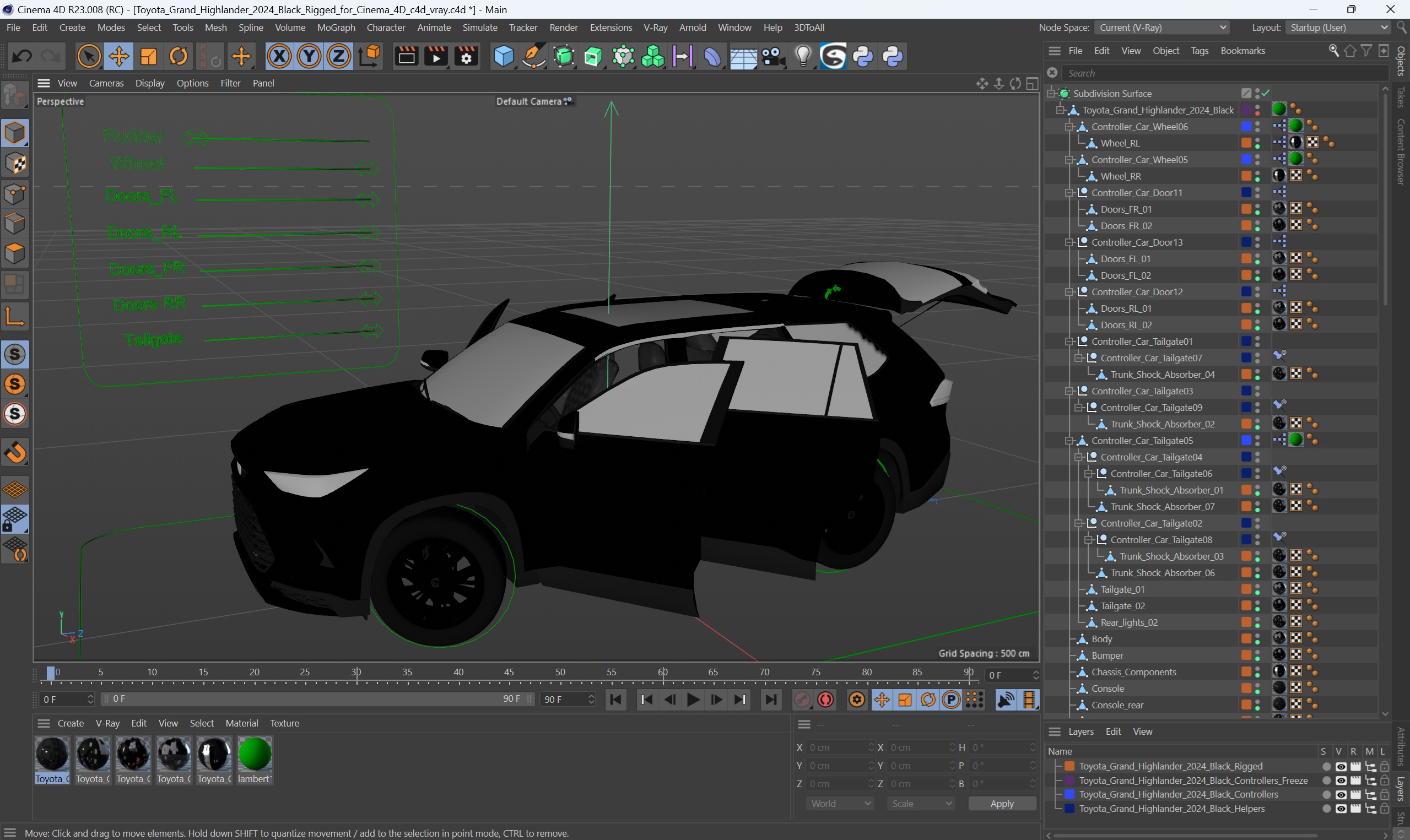This screenshot has height=840, width=1410.
Task: Open the World coordinate dropdown
Action: click(839, 804)
